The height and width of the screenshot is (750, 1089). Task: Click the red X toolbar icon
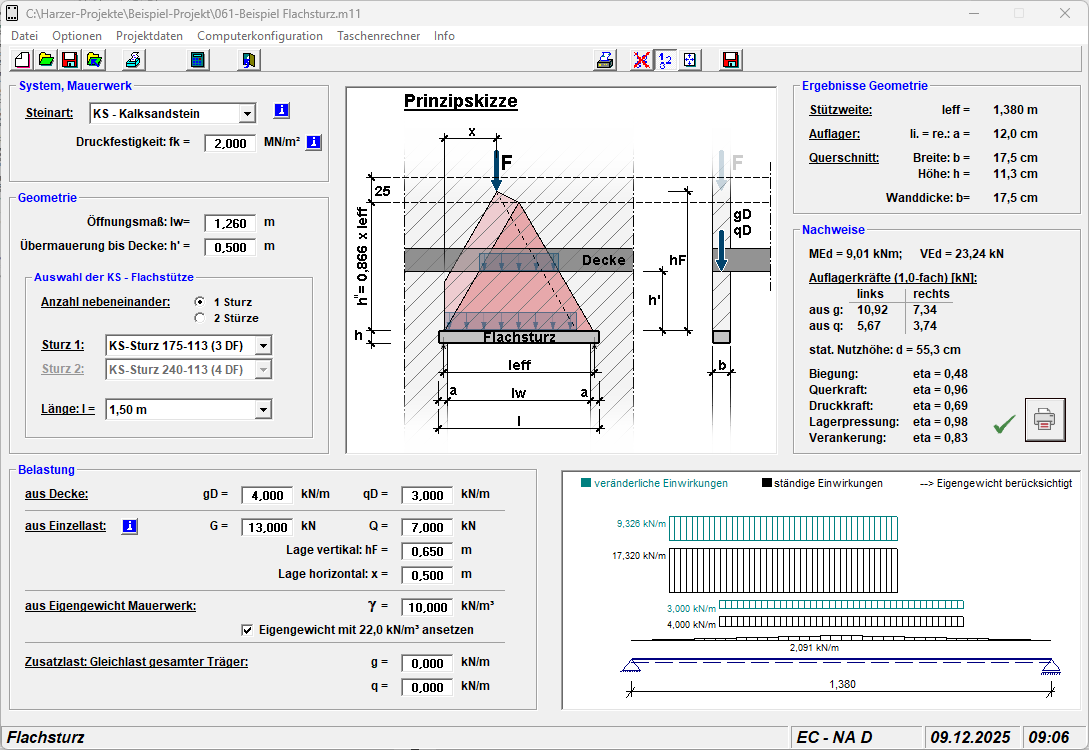click(642, 60)
